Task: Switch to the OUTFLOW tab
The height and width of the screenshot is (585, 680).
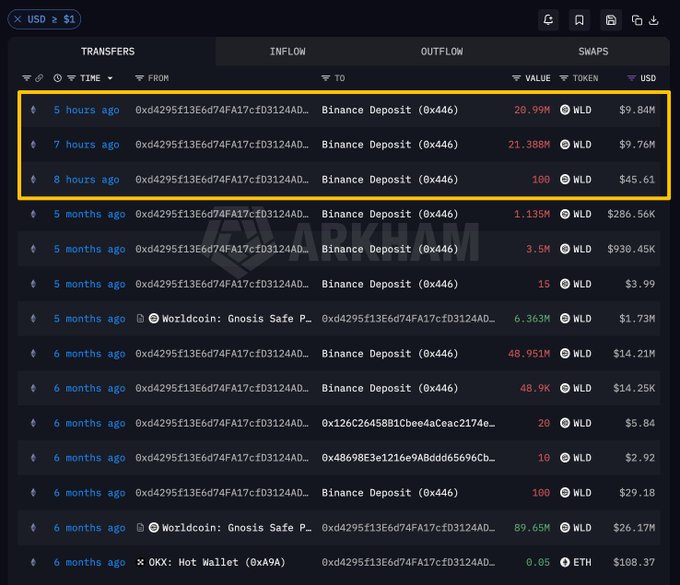Action: pos(441,52)
